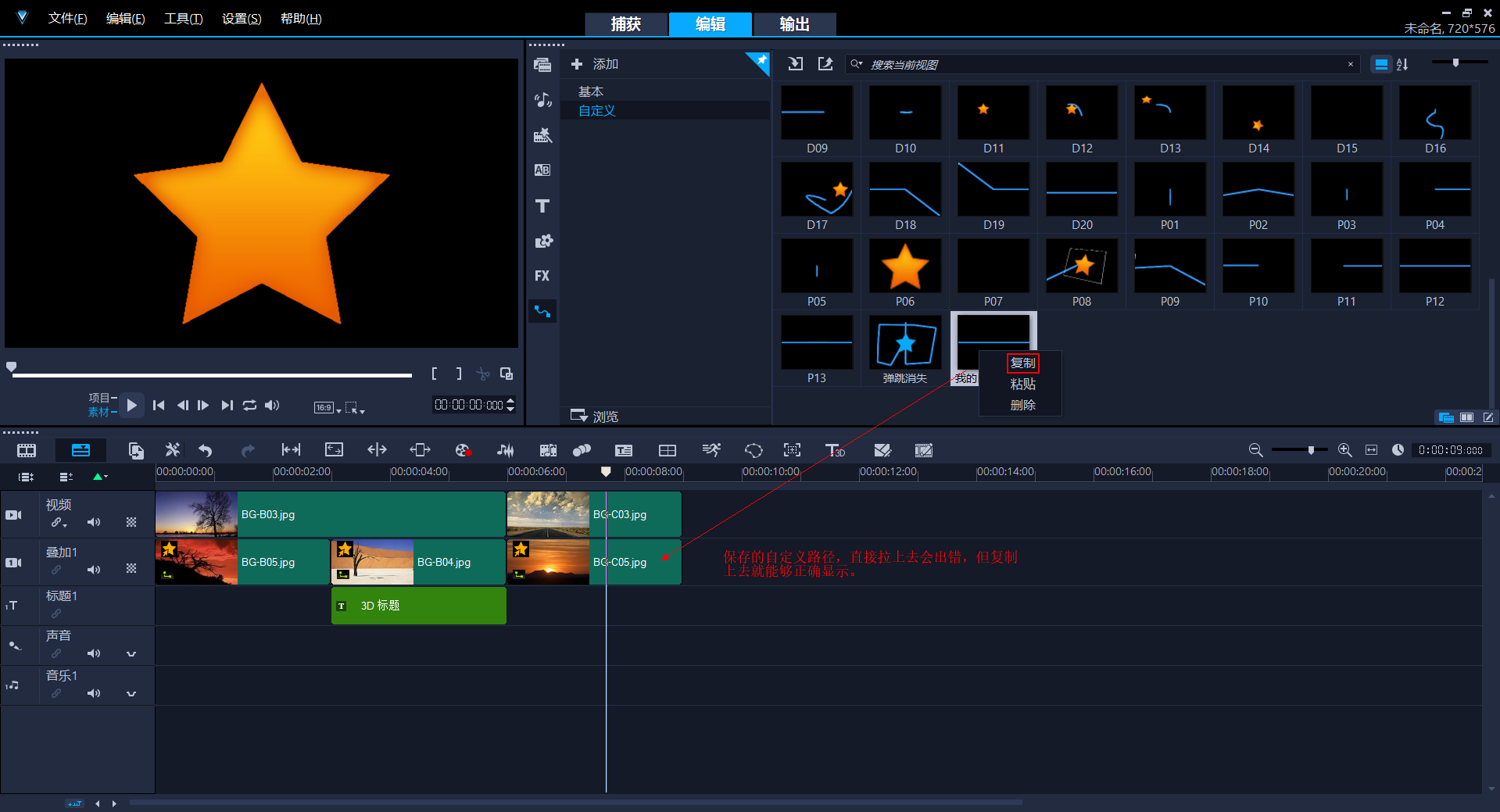
Task: Open the Media library icon
Action: (542, 65)
